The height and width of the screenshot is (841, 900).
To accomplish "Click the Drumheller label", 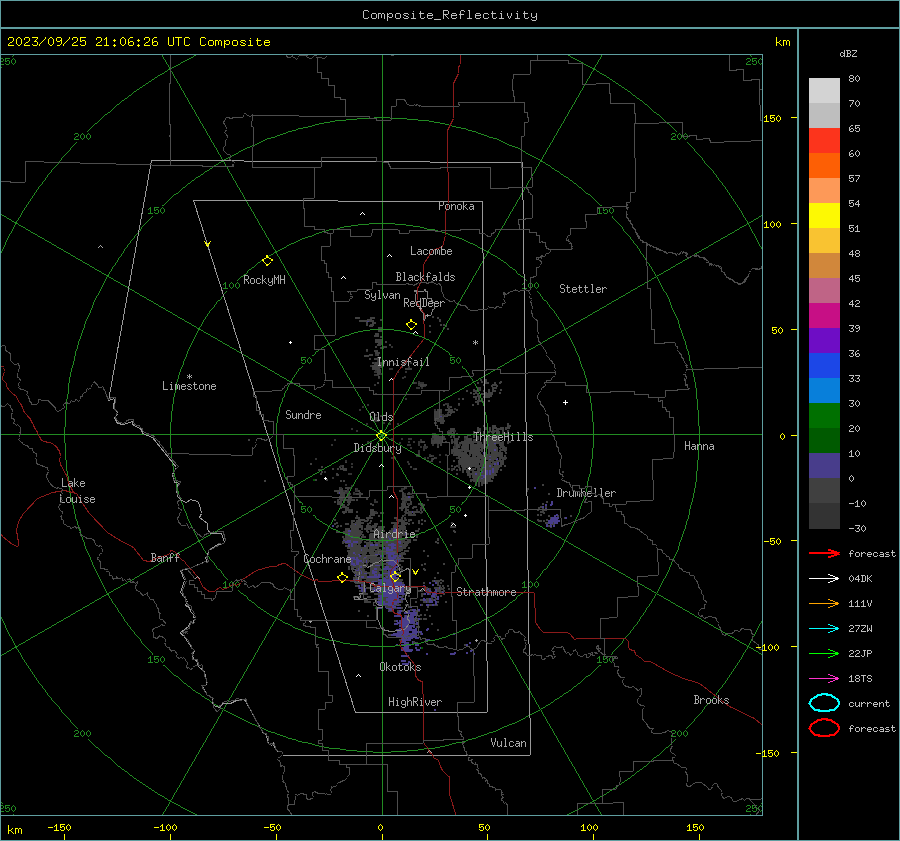I will click(586, 493).
